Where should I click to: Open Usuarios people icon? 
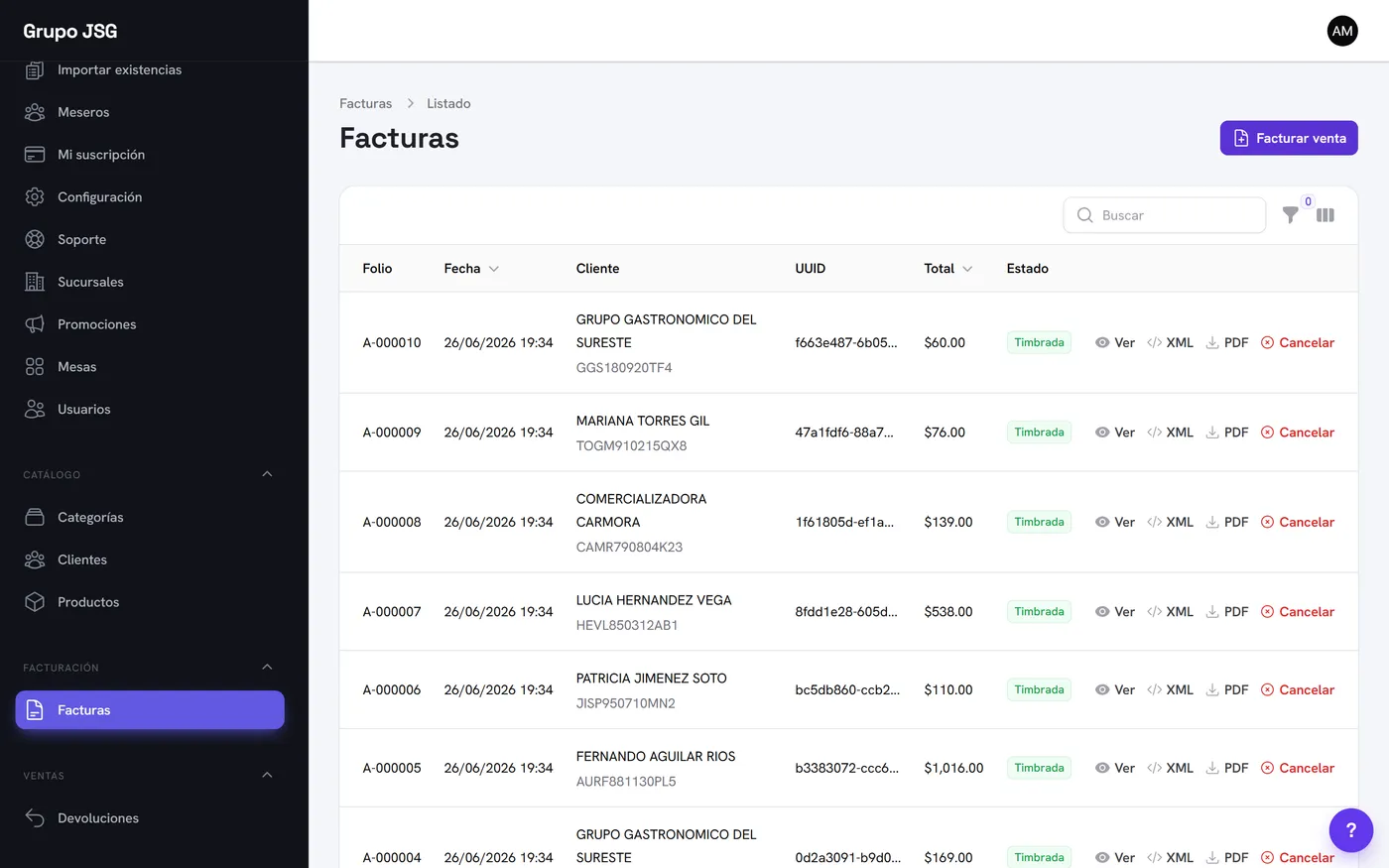point(35,409)
